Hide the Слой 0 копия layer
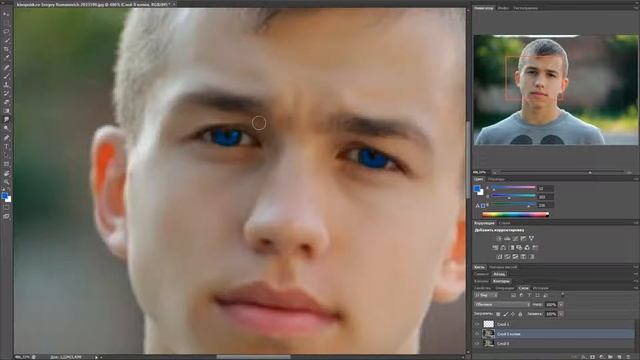The height and width of the screenshot is (360, 640). click(x=477, y=334)
